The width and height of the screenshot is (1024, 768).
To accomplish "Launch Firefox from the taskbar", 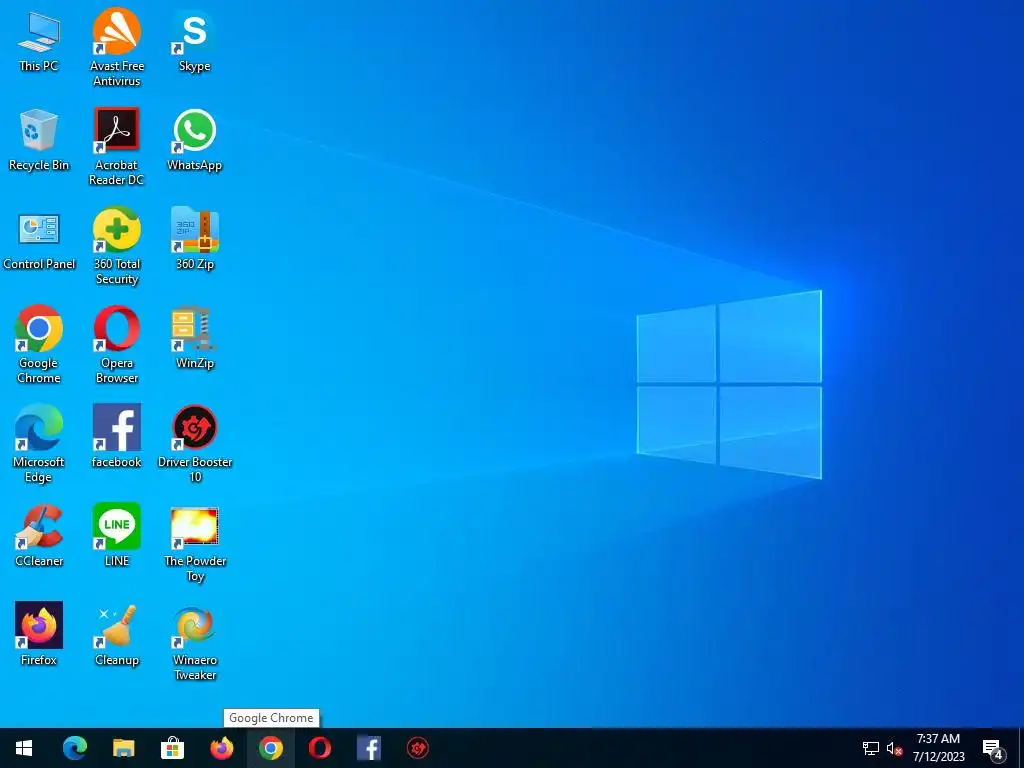I will click(x=221, y=748).
